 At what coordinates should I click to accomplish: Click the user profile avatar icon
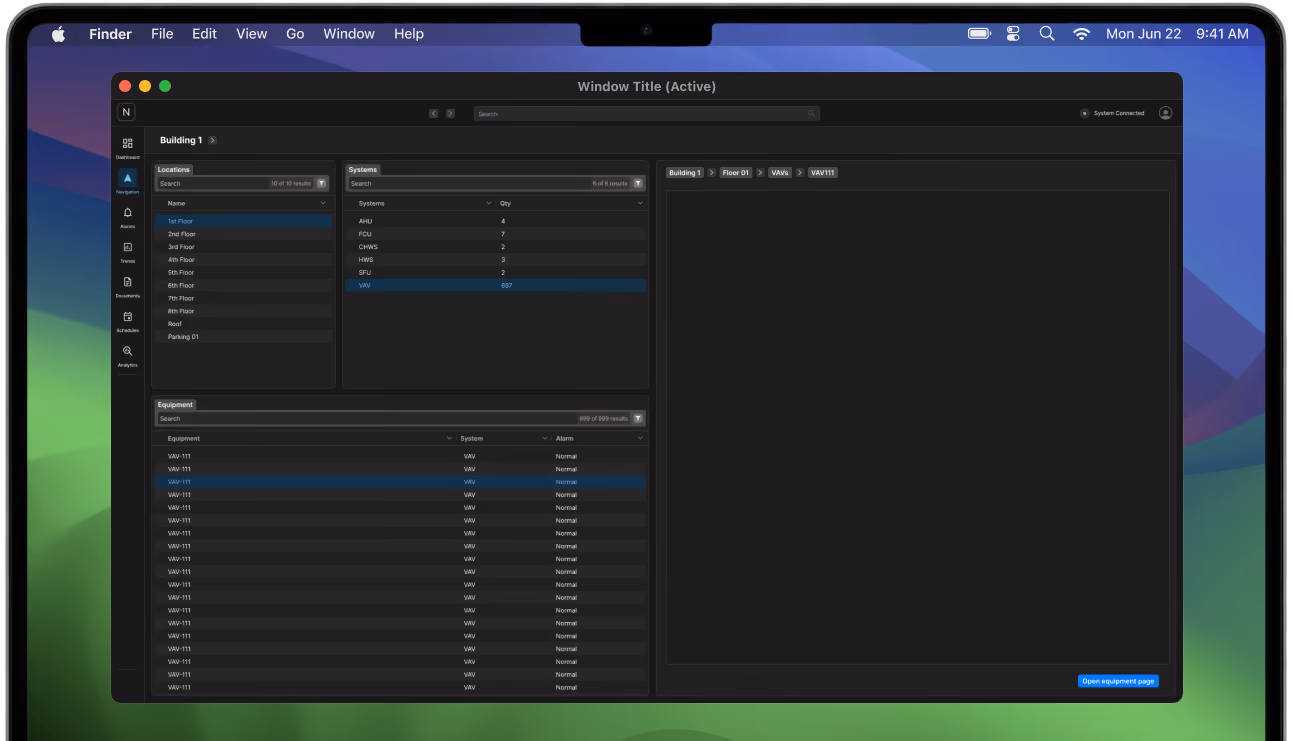click(x=1165, y=113)
